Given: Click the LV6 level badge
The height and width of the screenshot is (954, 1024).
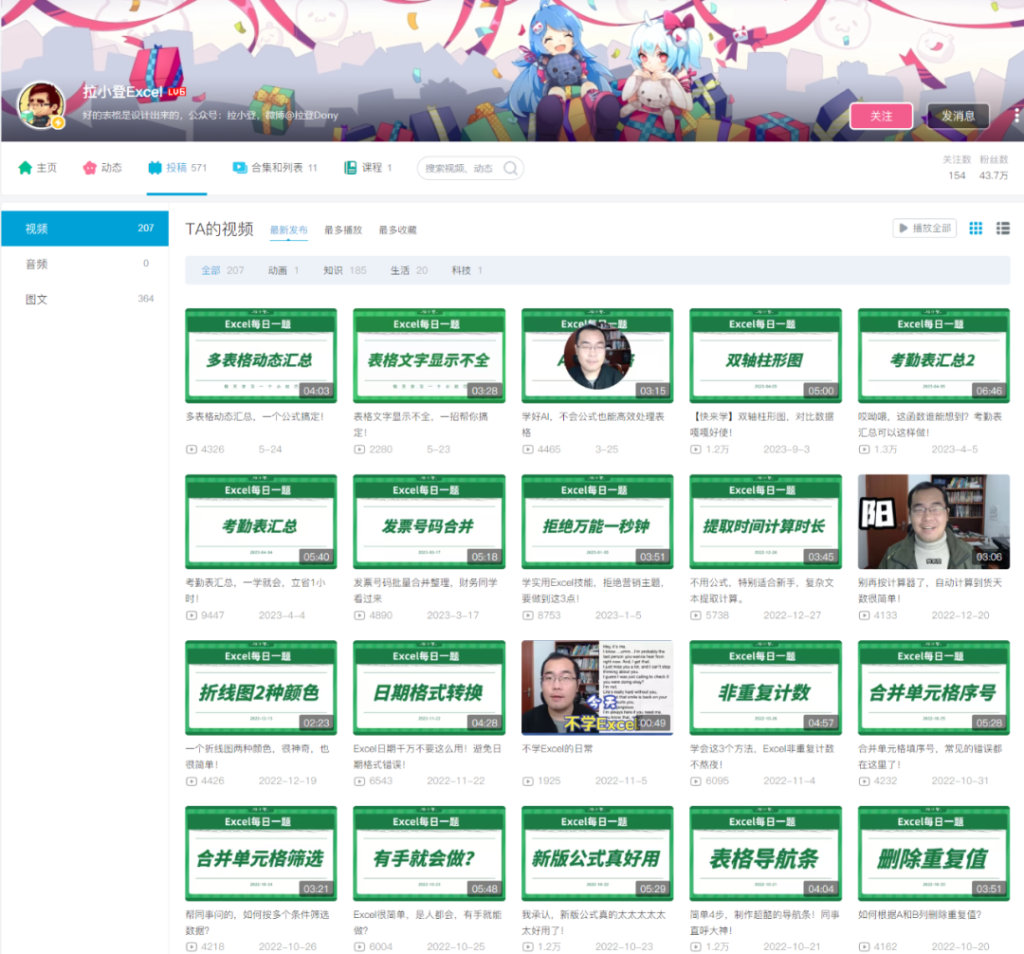Looking at the screenshot, I should (x=176, y=92).
